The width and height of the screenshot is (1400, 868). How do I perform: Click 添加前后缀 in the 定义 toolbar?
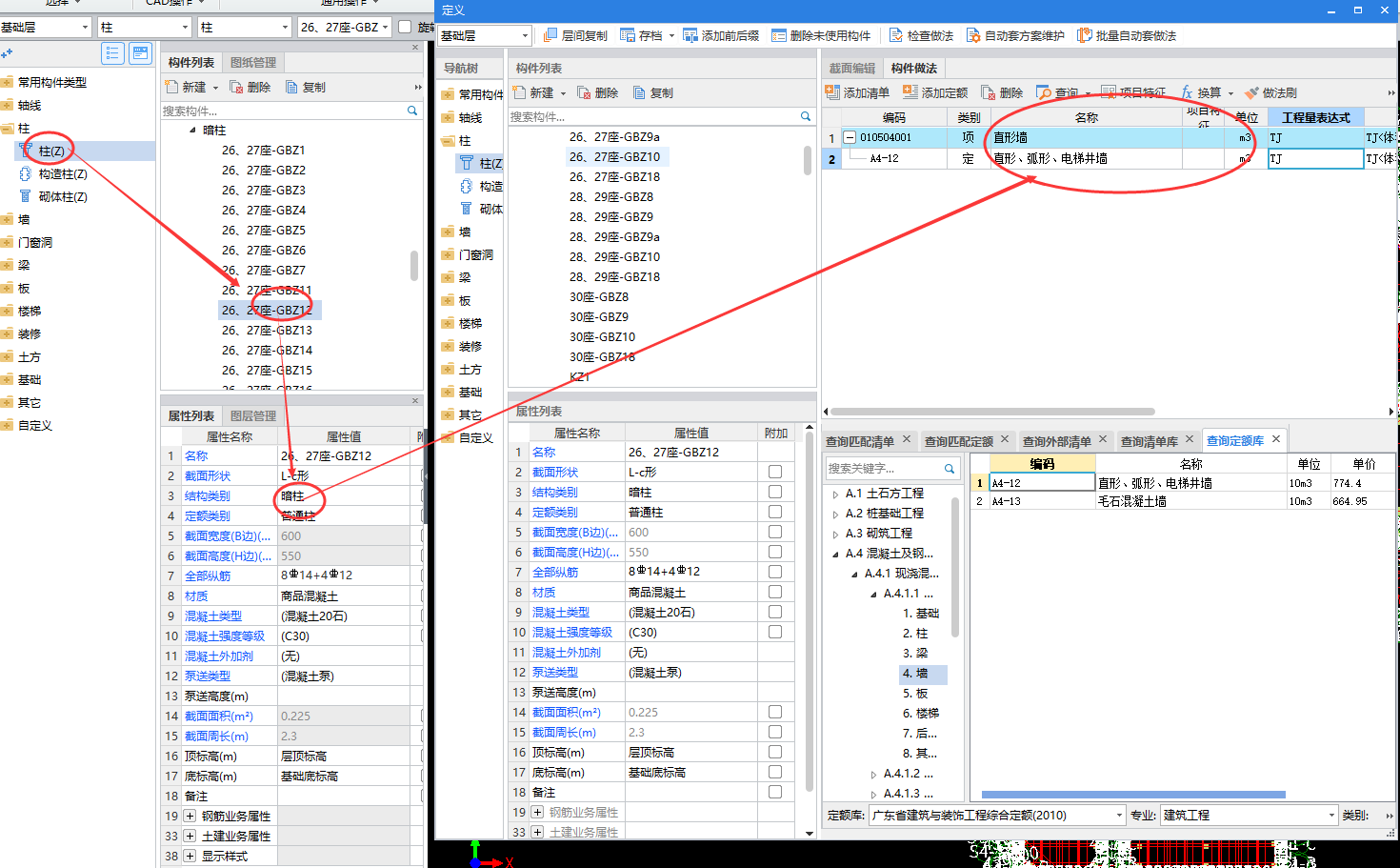point(721,35)
